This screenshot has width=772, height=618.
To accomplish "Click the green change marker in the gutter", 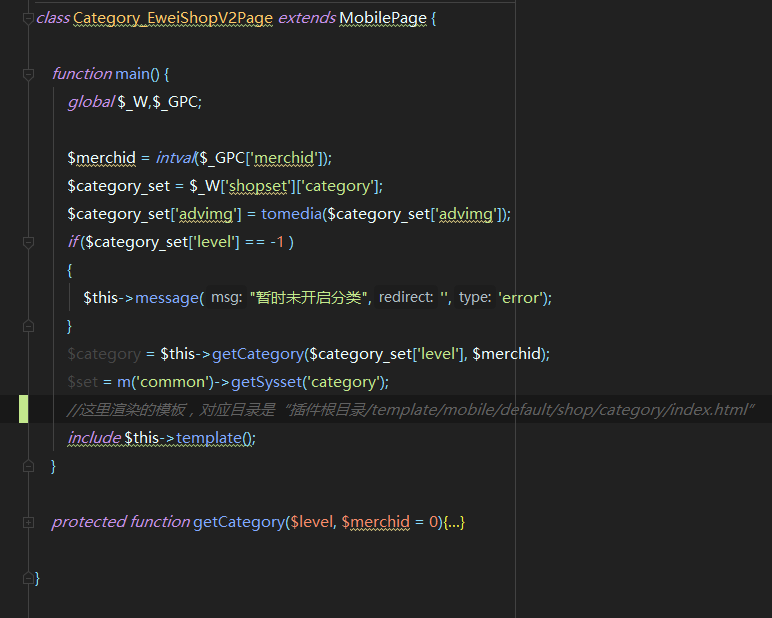I will (23, 409).
